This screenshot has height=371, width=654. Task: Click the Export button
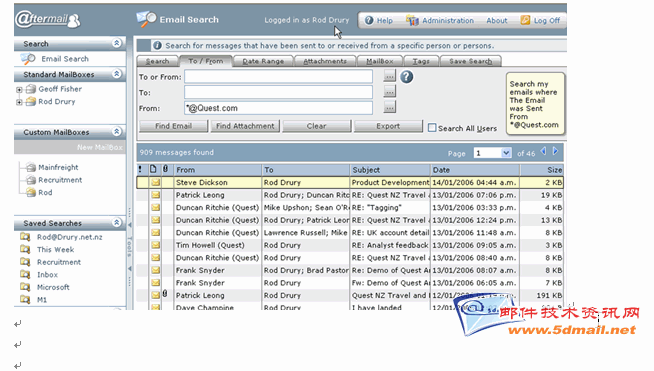(388, 126)
